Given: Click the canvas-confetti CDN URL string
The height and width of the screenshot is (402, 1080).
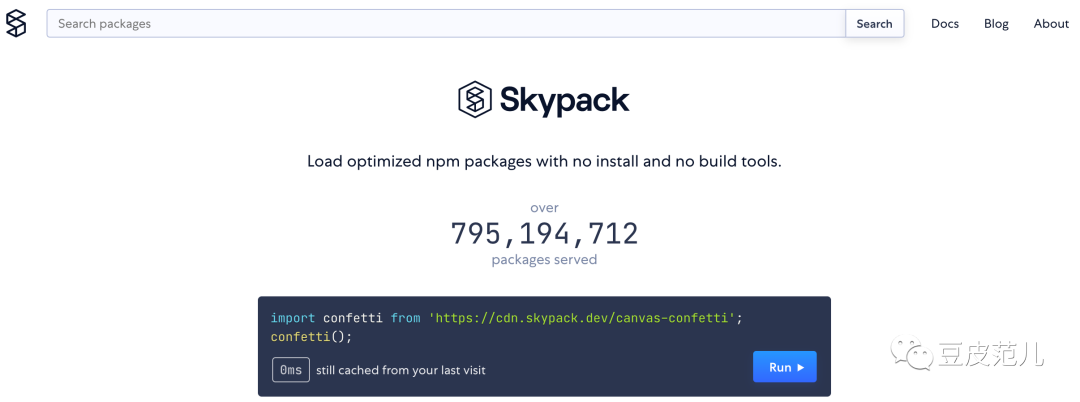Looking at the screenshot, I should pos(583,318).
